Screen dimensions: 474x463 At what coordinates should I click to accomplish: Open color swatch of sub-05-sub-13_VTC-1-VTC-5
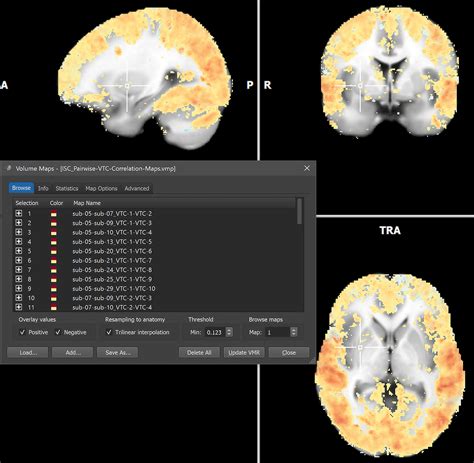pos(53,242)
